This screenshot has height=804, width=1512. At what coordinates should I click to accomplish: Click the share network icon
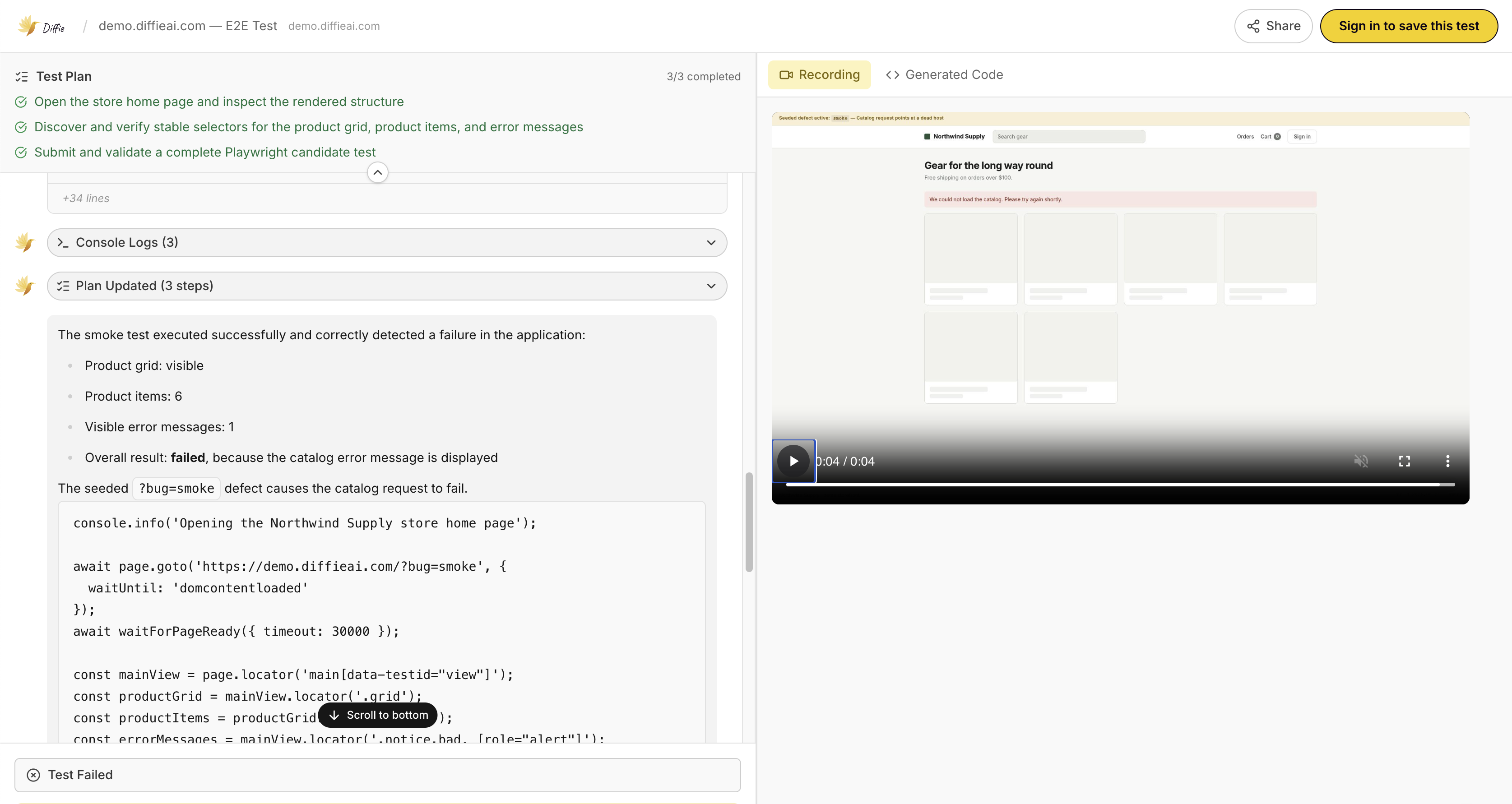point(1253,26)
